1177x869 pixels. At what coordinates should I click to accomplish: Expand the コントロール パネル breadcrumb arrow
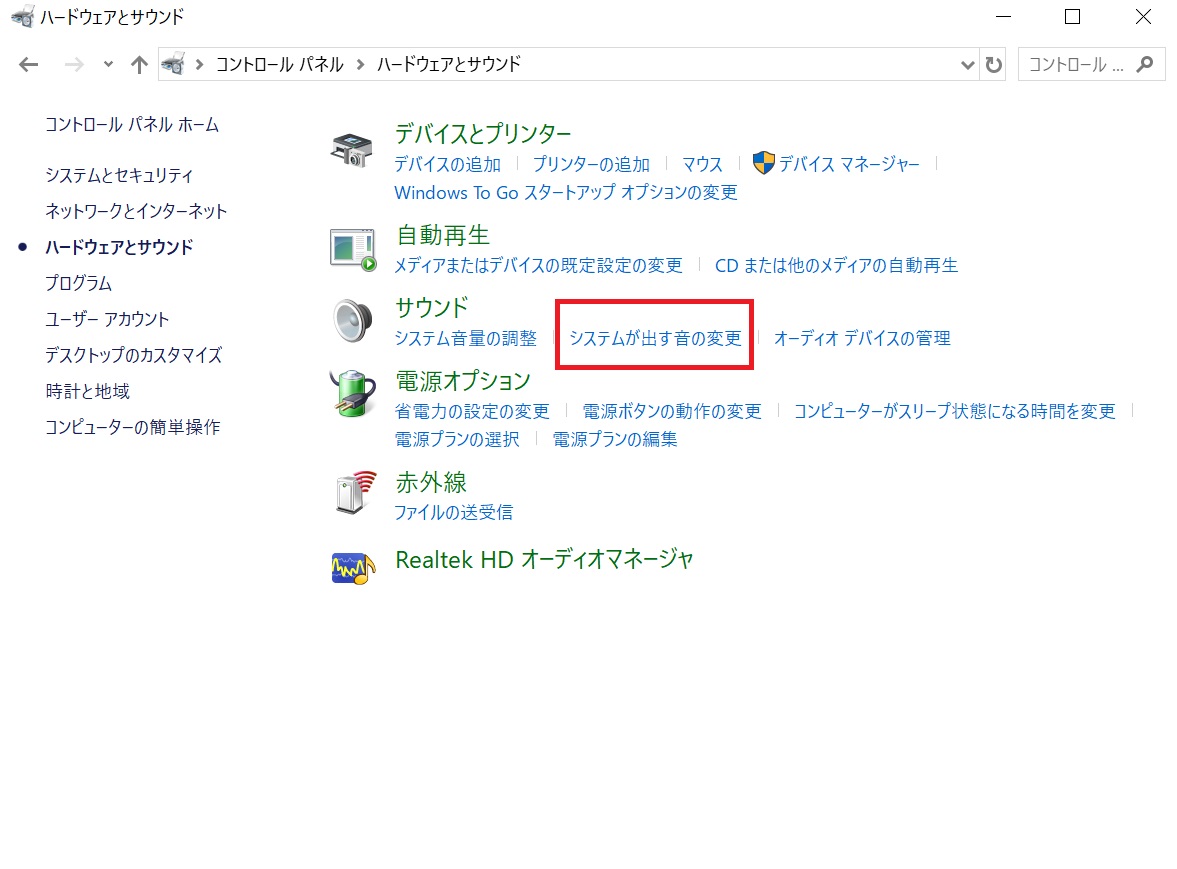[360, 64]
